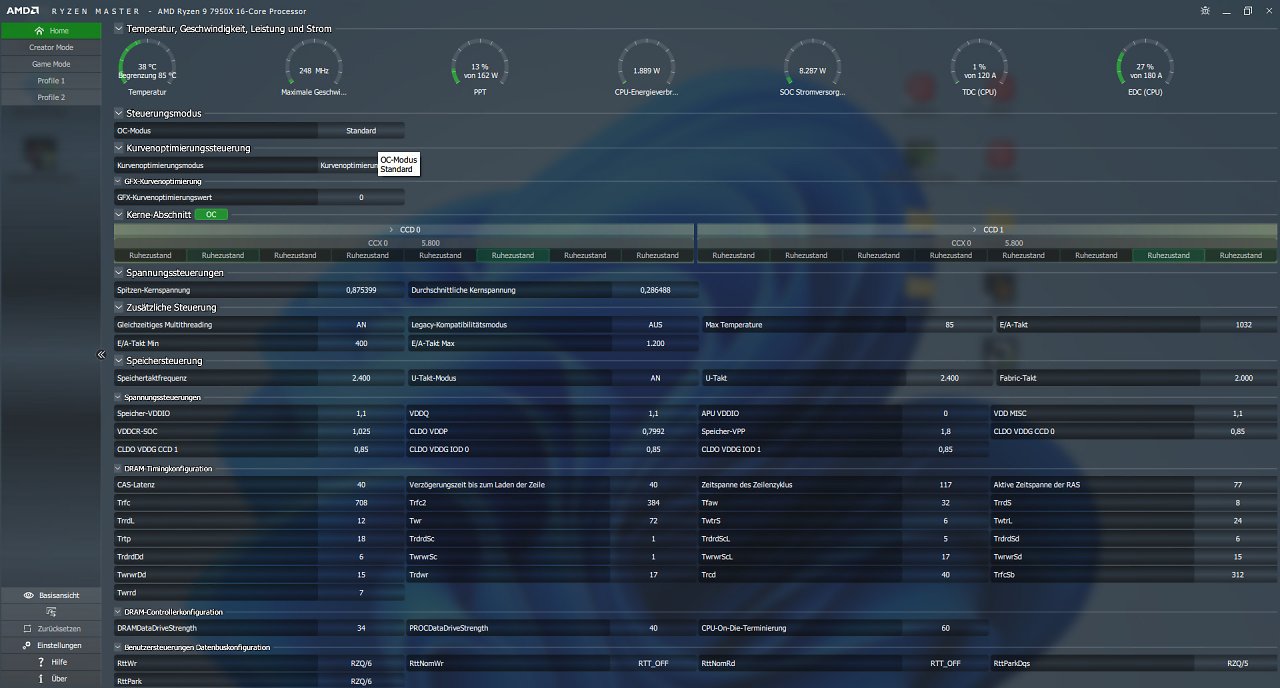Viewport: 1280px width, 688px height.
Task: Click the RttParkDqs value RZQ/5
Action: click(x=1237, y=663)
